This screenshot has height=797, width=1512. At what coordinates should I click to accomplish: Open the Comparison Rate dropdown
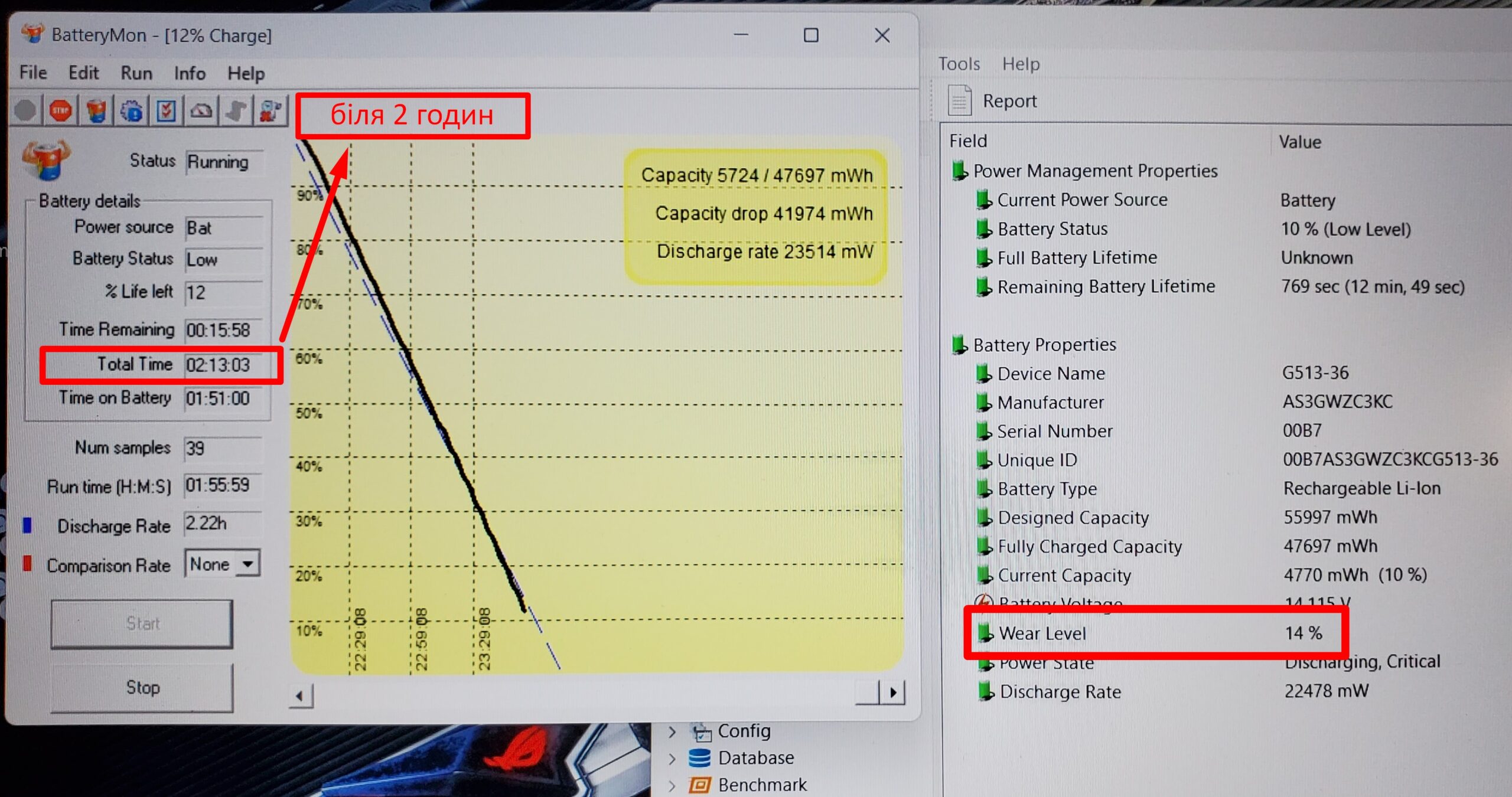pyautogui.click(x=248, y=564)
